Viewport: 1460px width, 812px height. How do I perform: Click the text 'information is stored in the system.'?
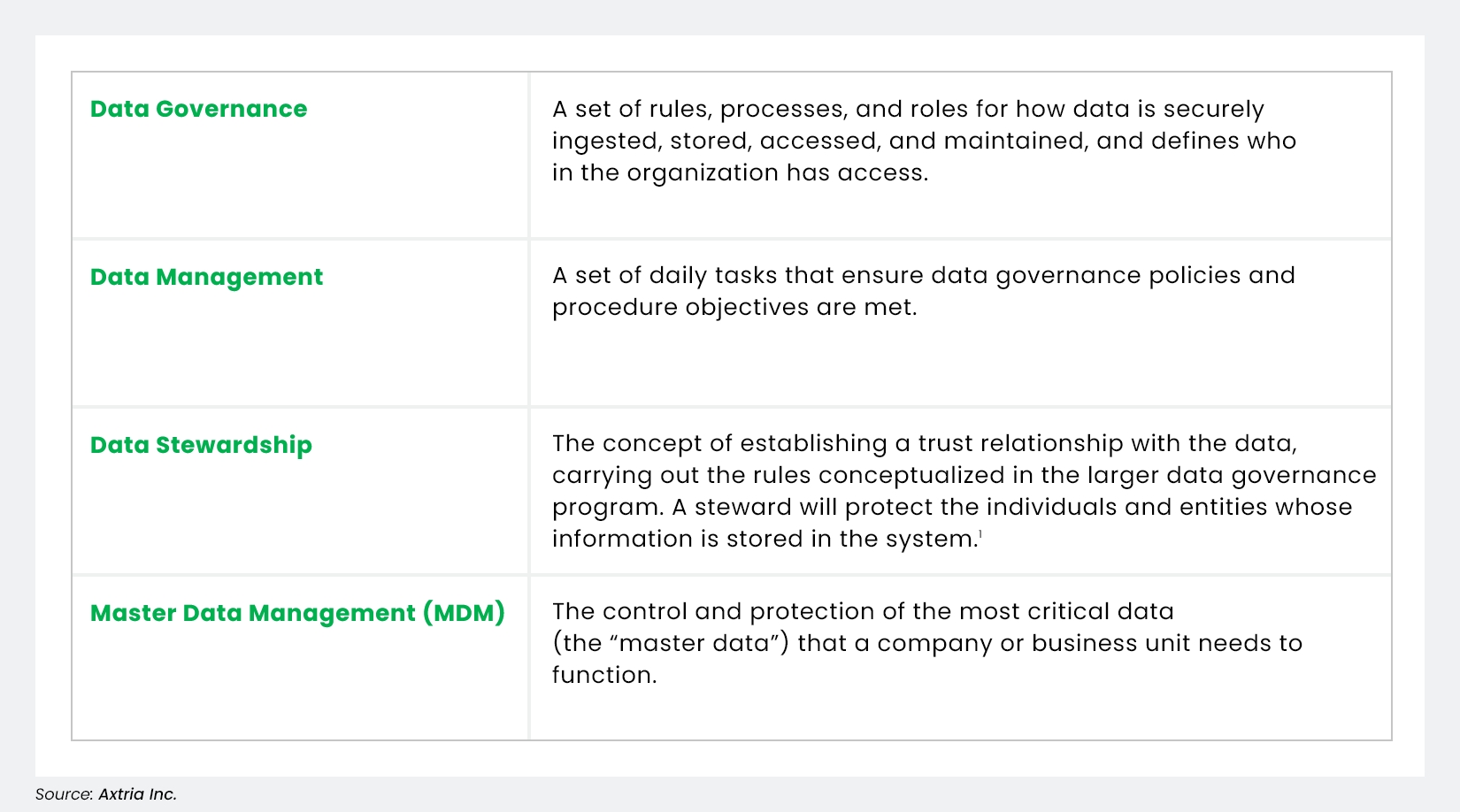[764, 539]
